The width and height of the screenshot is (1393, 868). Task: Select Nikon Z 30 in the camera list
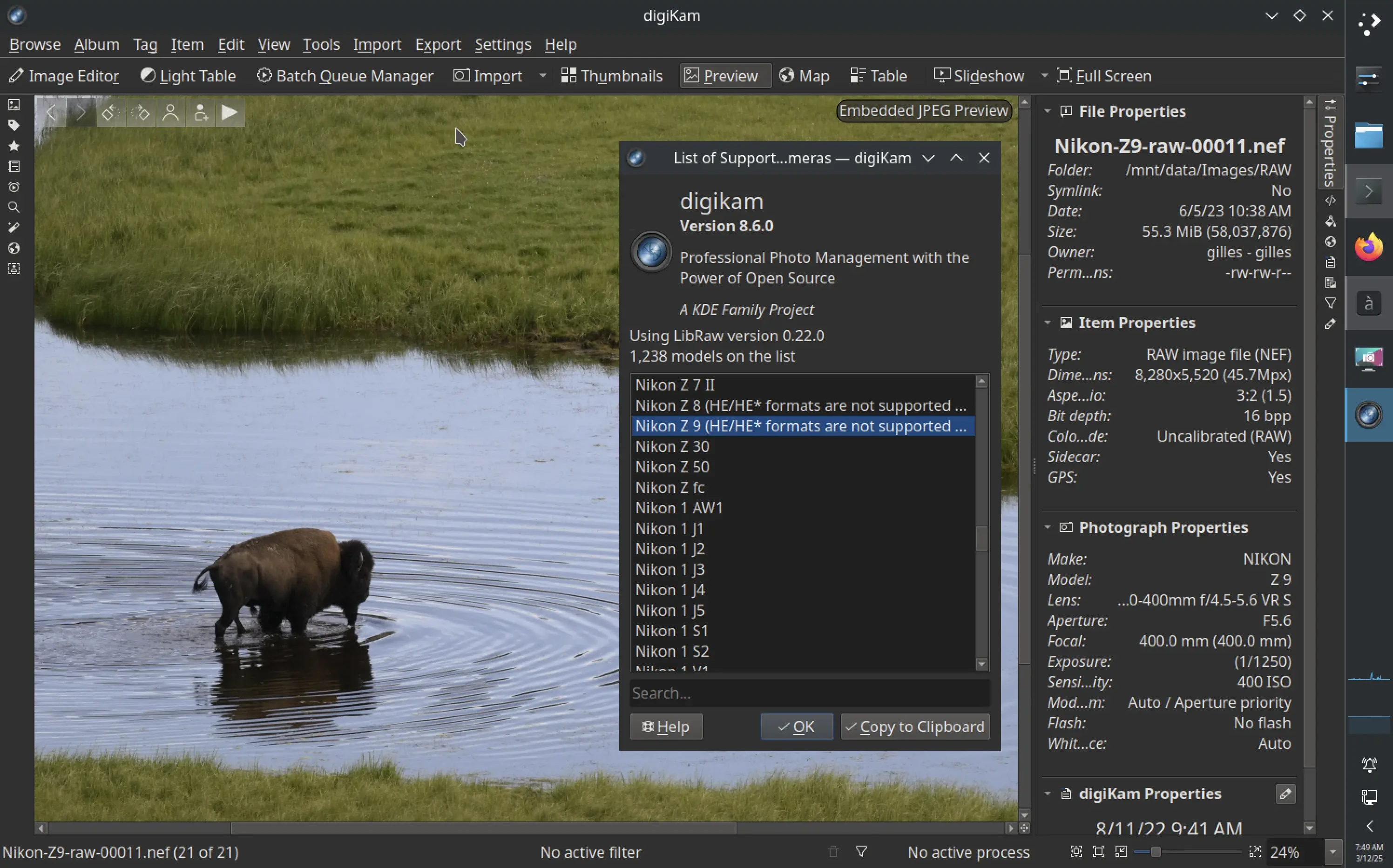pyautogui.click(x=672, y=446)
